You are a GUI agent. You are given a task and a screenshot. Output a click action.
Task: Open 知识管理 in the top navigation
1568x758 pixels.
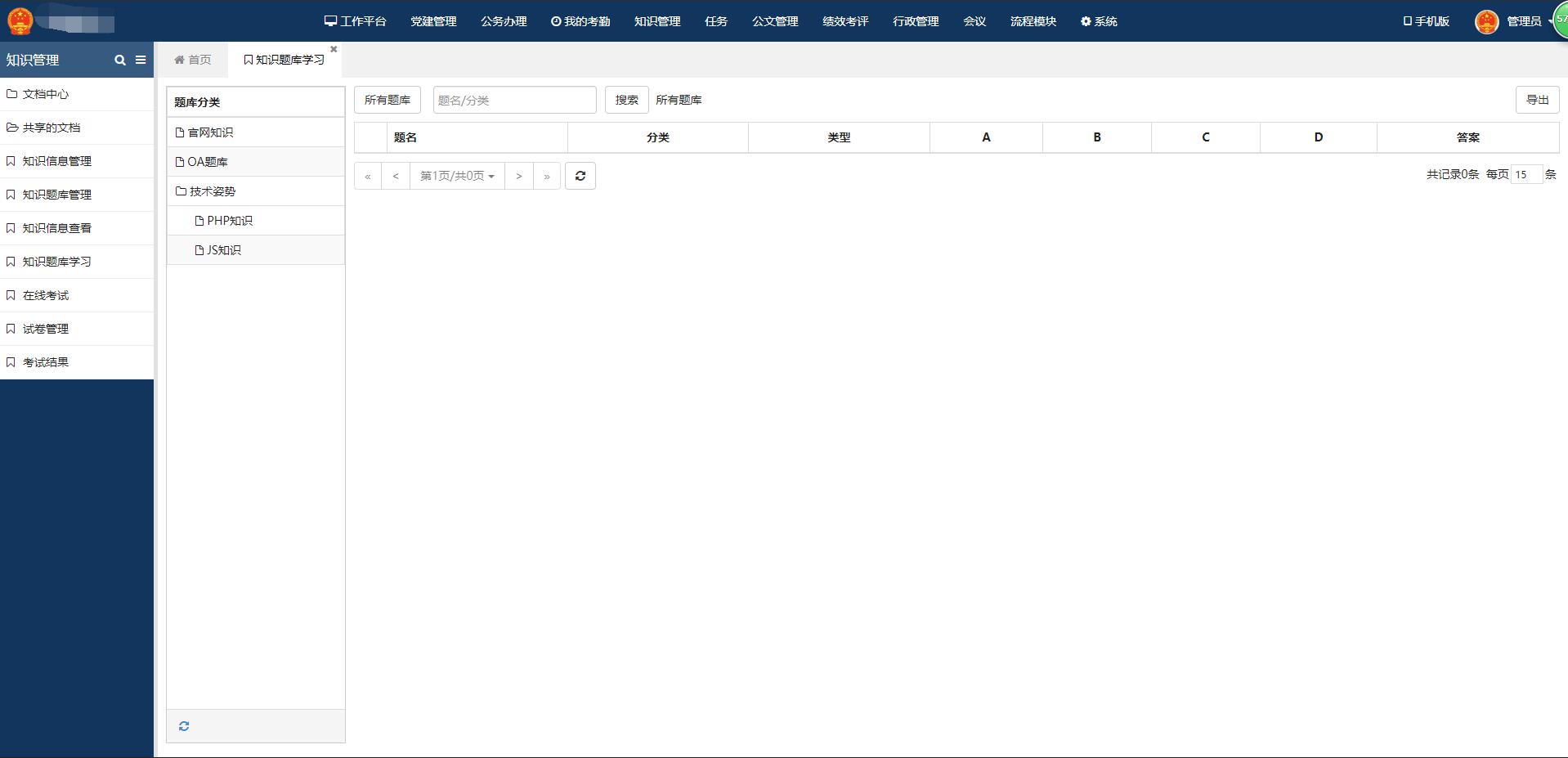coord(657,21)
